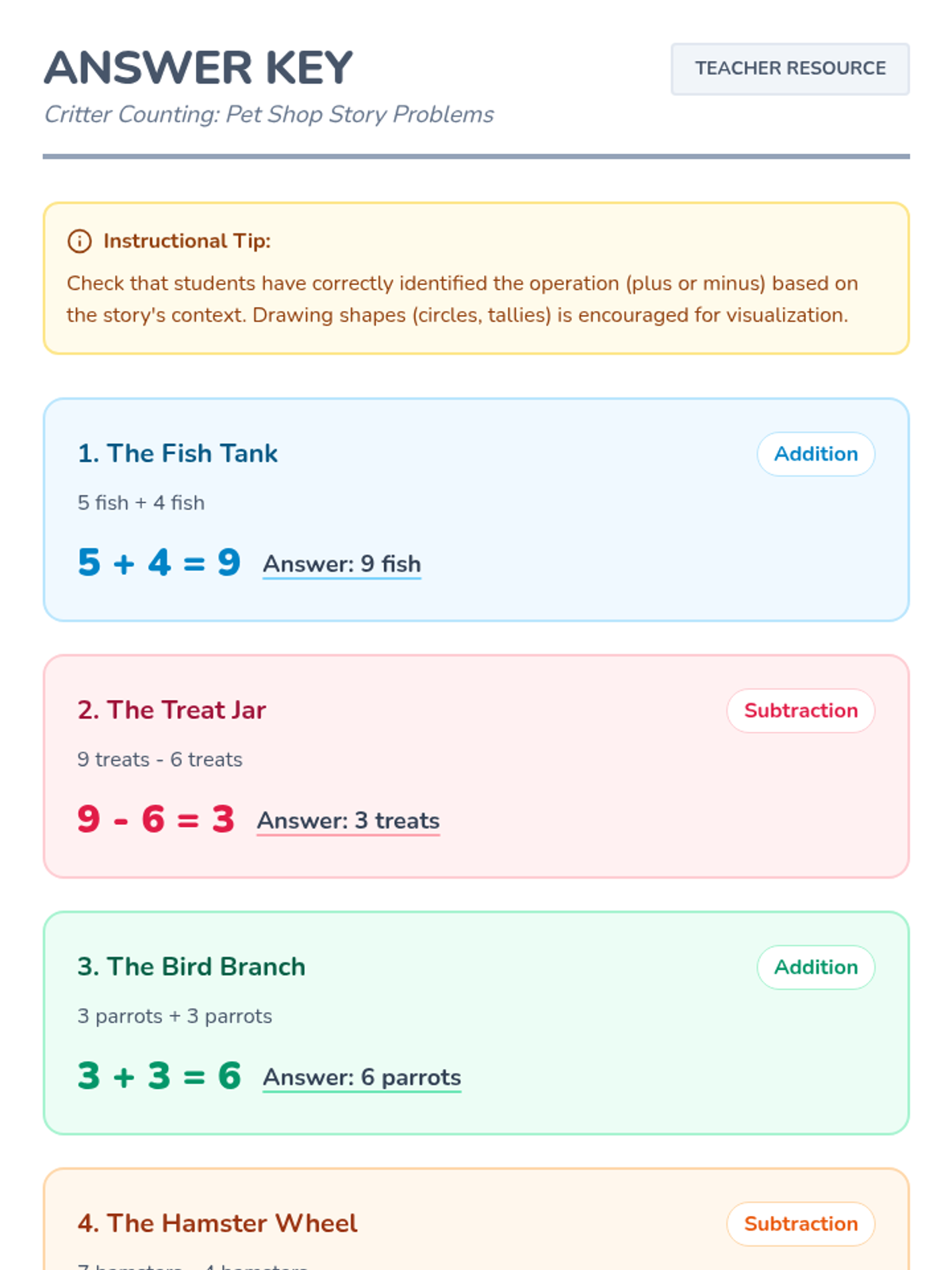Click the underlined "Answer: 9 fish" text
The width and height of the screenshot is (952, 1270).
point(342,564)
